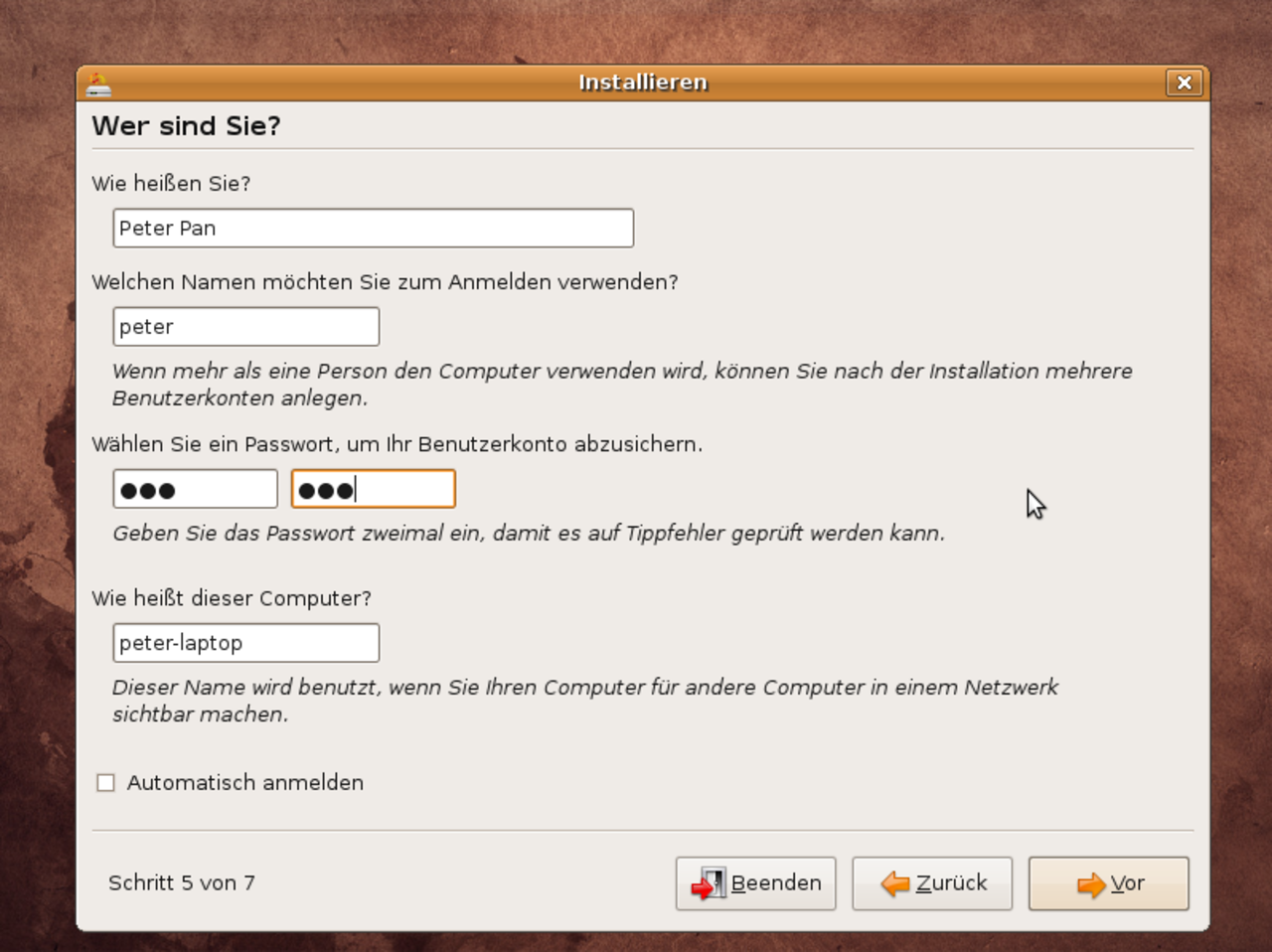
Task: Click the Beenden button
Action: (x=755, y=883)
